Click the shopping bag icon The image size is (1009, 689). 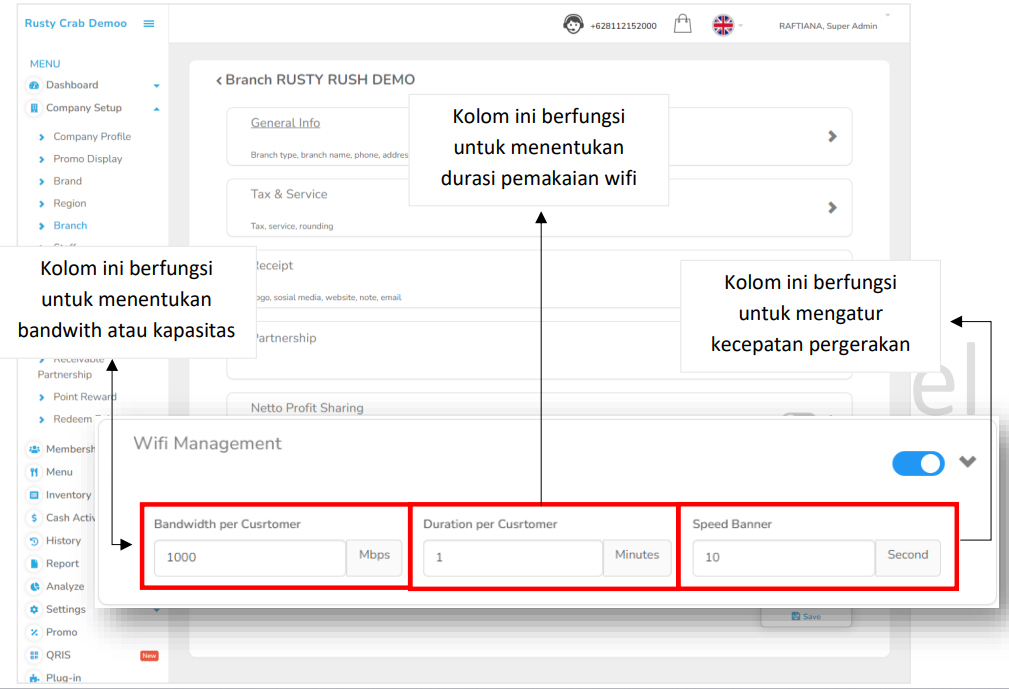point(683,24)
